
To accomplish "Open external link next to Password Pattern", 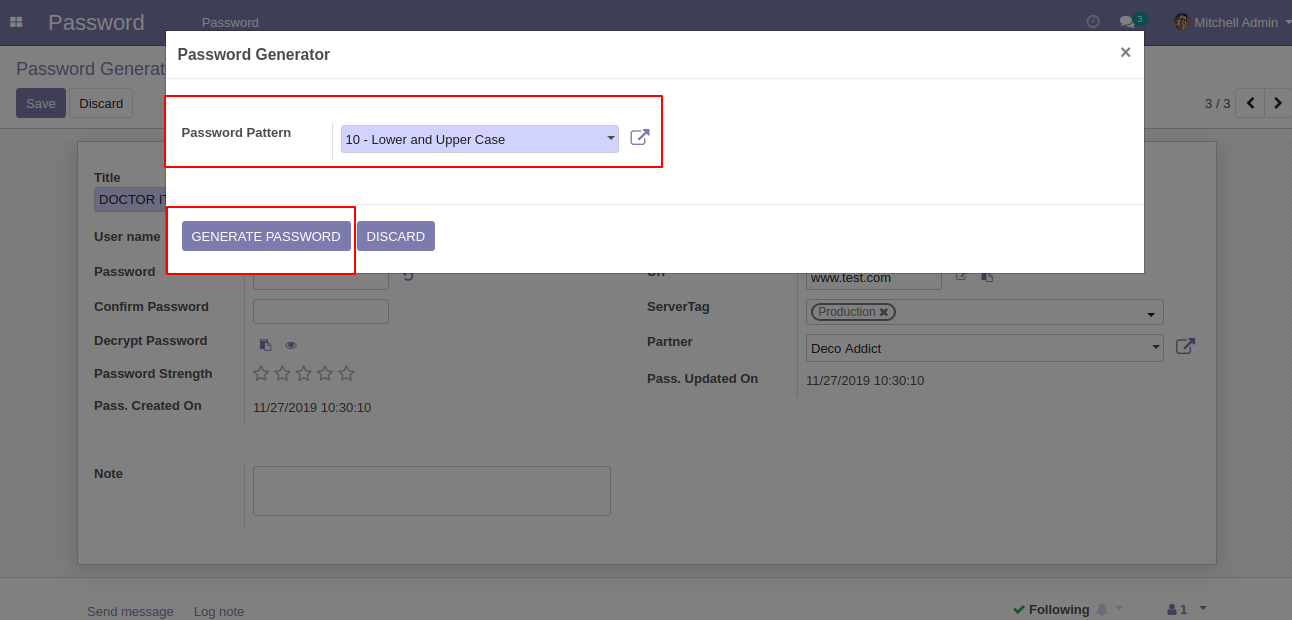I will tap(640, 138).
